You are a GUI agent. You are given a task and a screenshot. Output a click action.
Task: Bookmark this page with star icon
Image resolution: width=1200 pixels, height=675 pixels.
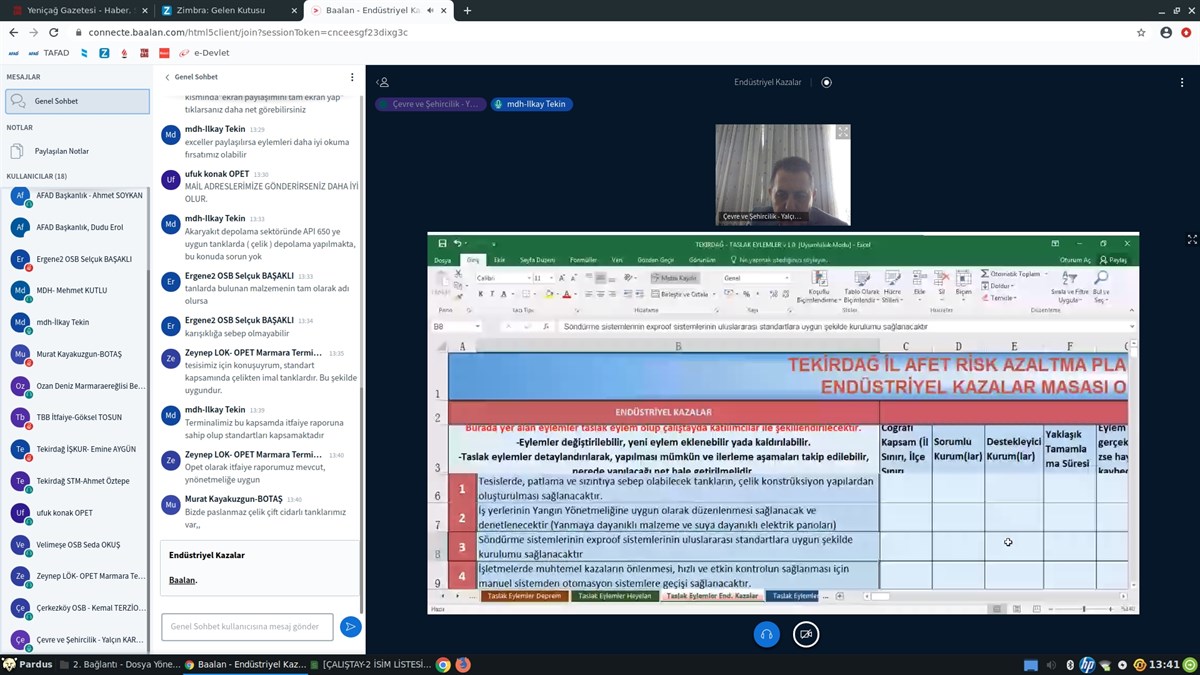pyautogui.click(x=1141, y=32)
